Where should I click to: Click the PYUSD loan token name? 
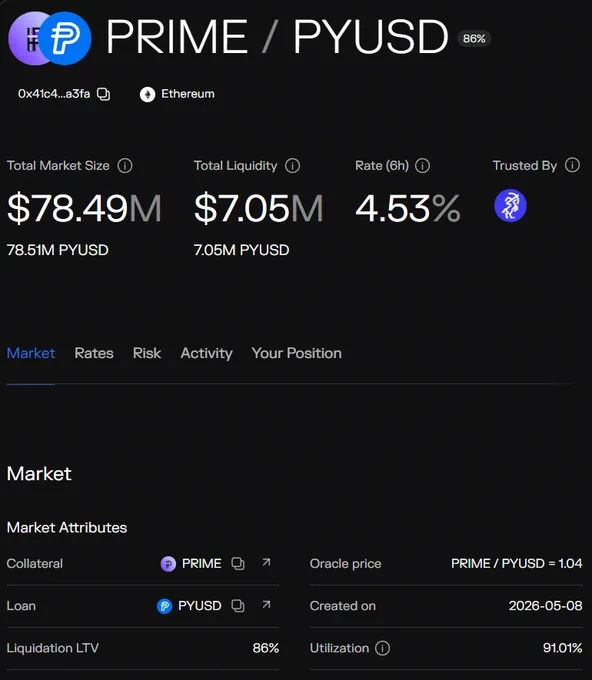pos(200,605)
